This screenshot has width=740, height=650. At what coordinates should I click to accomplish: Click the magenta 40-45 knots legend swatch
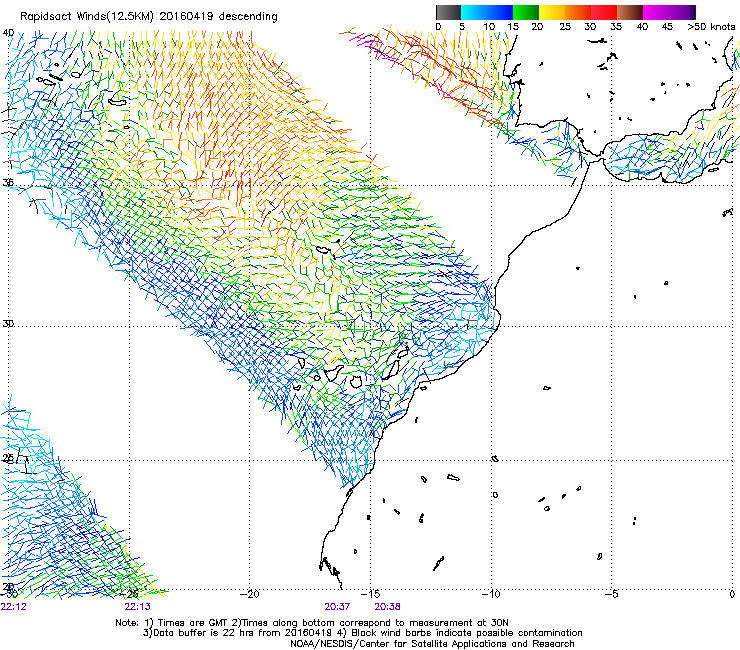[x=656, y=12]
